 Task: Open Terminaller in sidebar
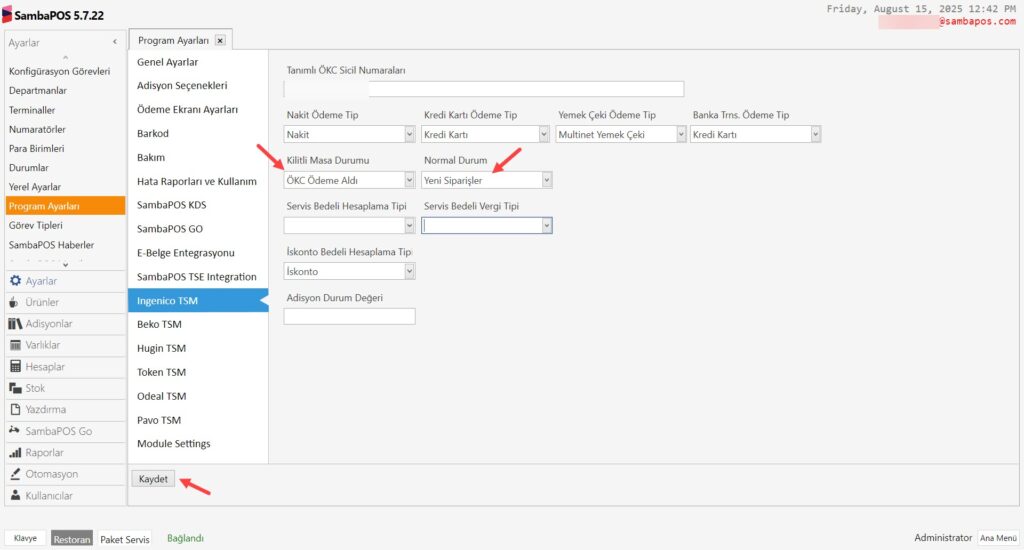click(x=65, y=110)
